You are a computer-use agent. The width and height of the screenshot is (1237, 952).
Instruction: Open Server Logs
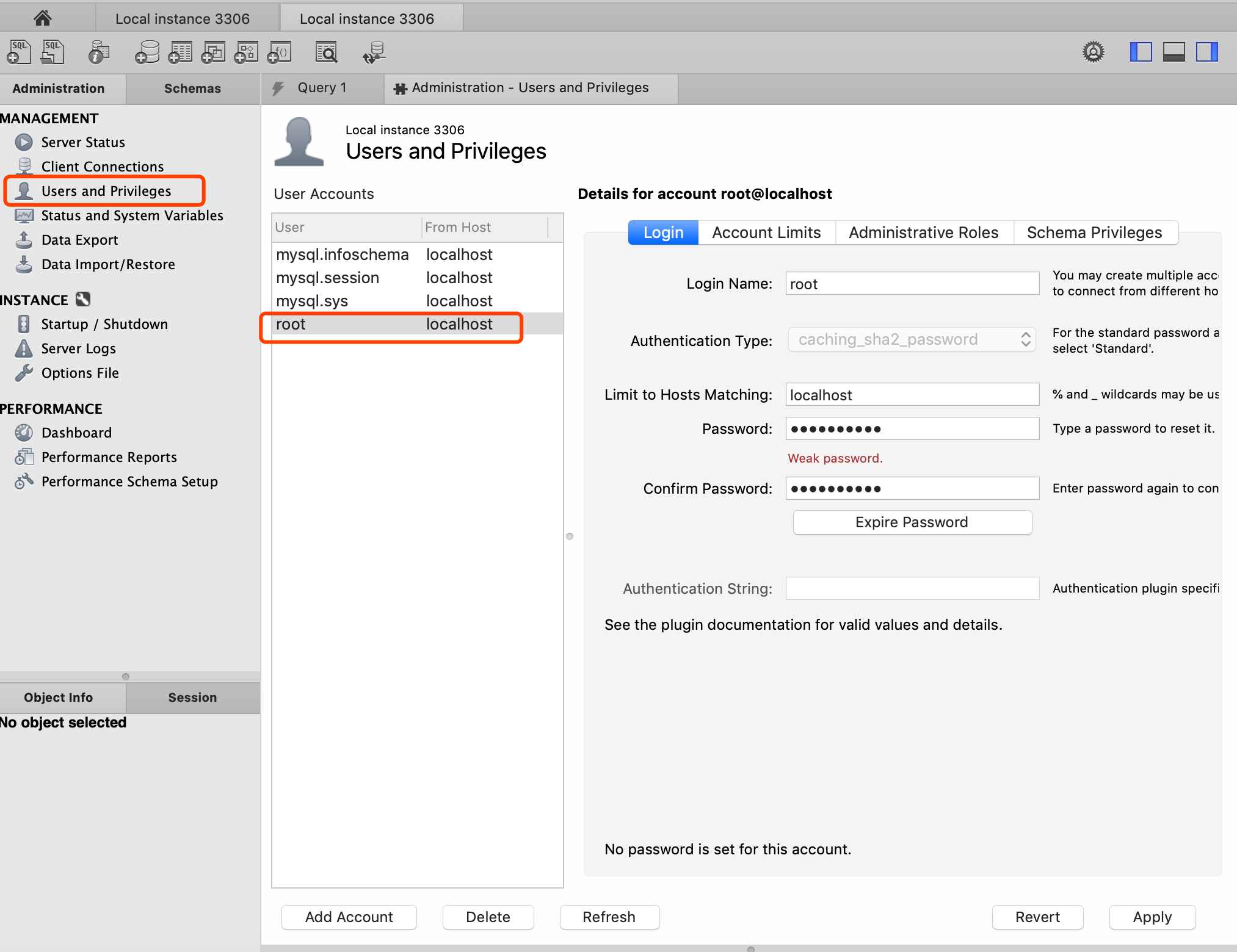tap(78, 348)
